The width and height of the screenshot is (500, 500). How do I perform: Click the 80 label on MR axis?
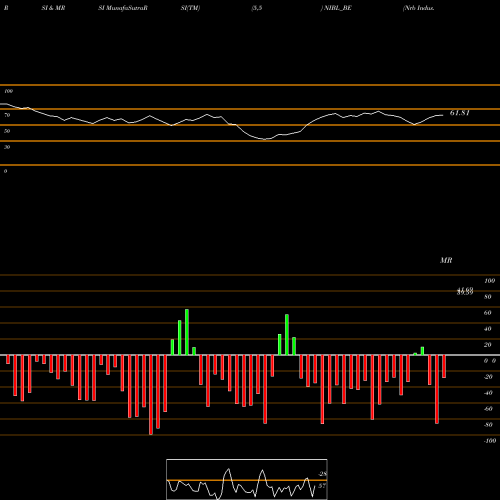(488, 297)
